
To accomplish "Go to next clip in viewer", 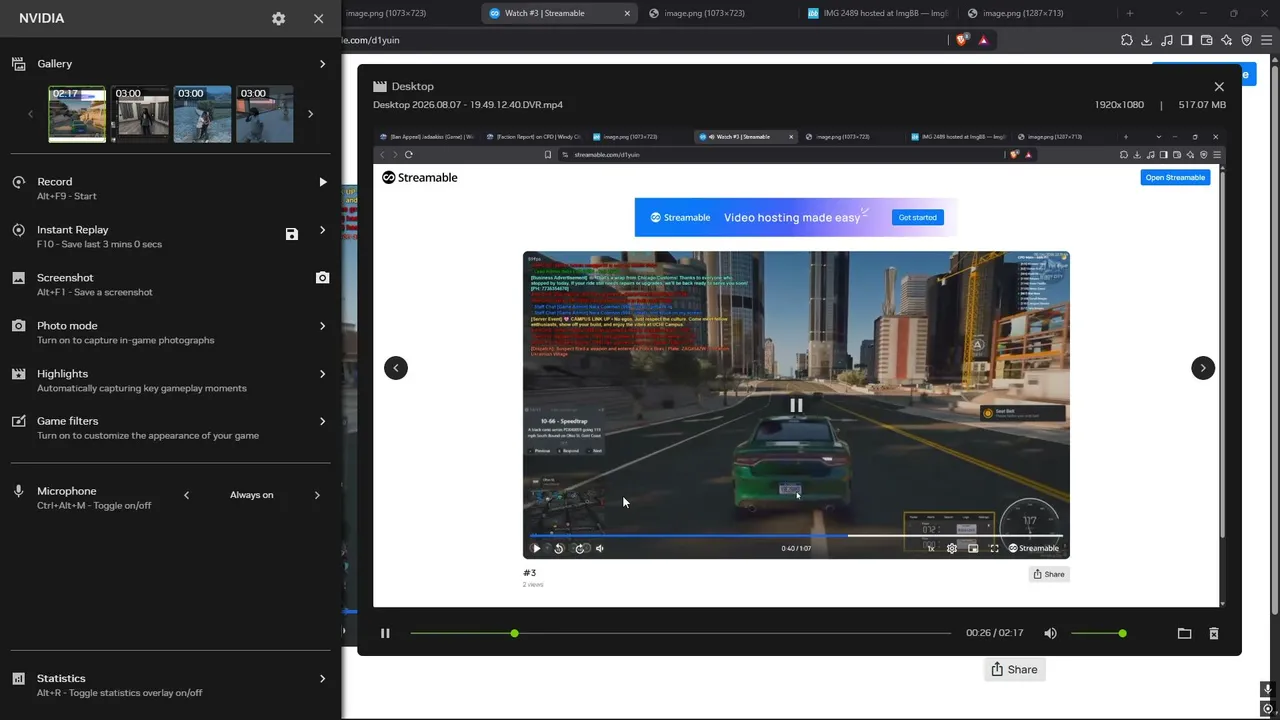I will tap(1203, 368).
